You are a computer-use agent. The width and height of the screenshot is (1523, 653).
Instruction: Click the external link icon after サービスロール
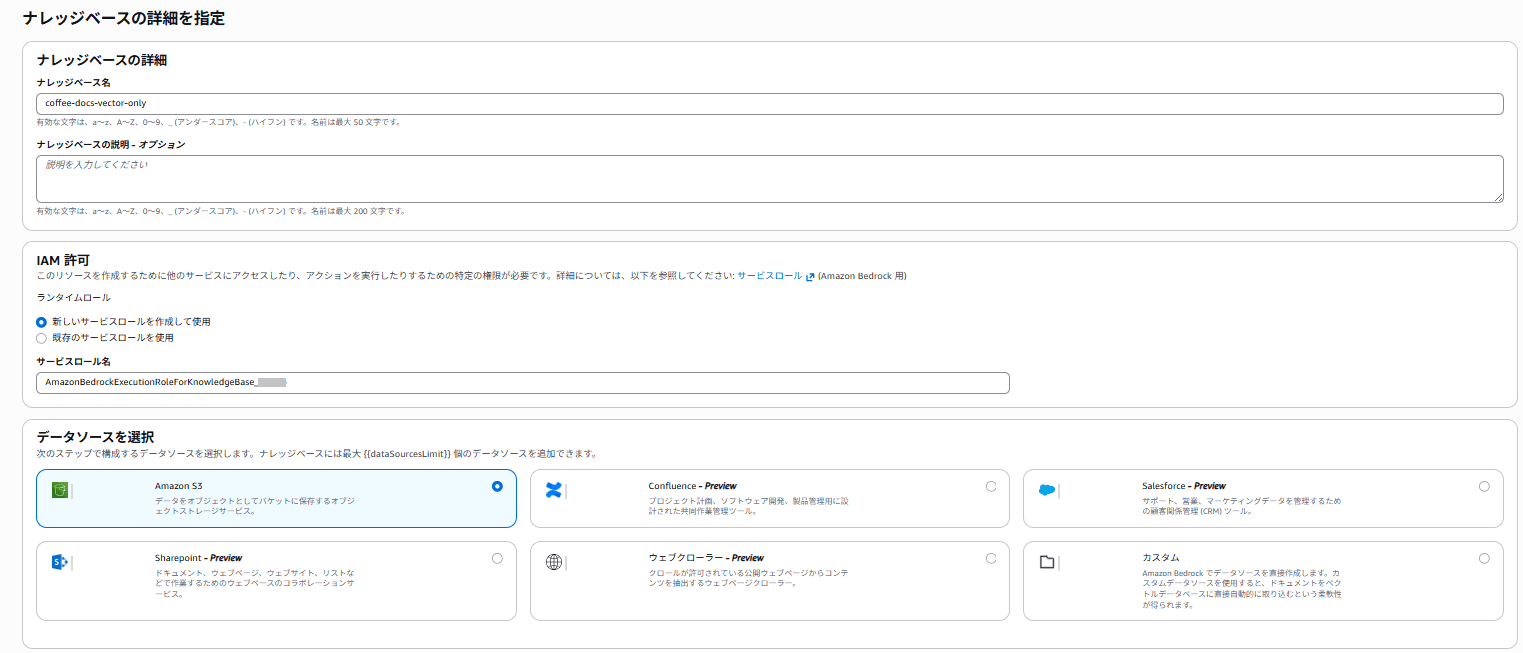point(810,276)
